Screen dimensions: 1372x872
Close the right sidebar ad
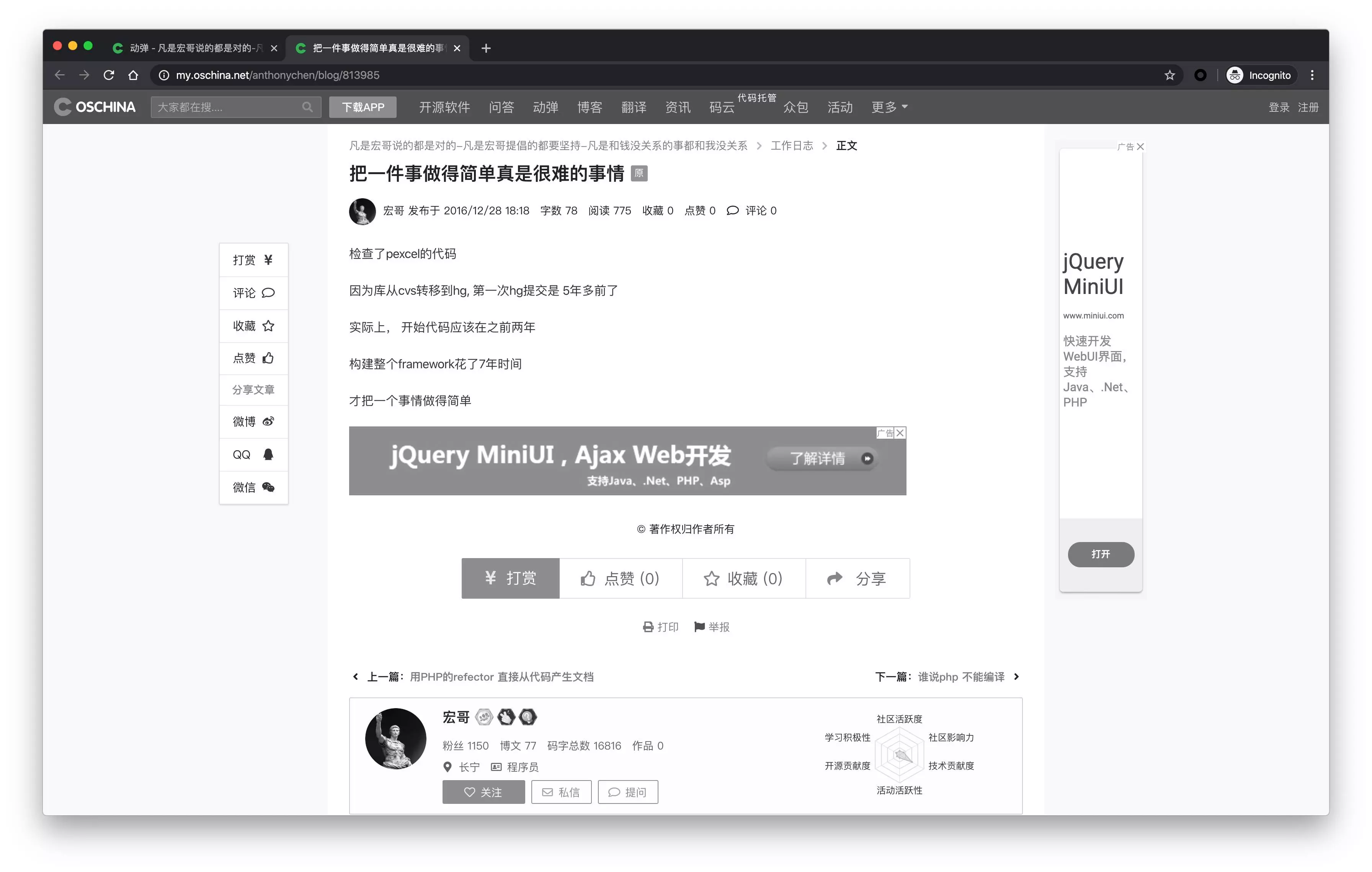click(1140, 146)
